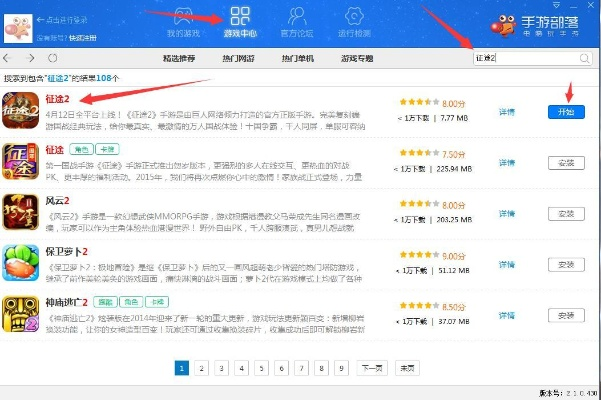601x400 pixels.
Task: Install the 保卫萝卜2 game
Action: coord(566,264)
